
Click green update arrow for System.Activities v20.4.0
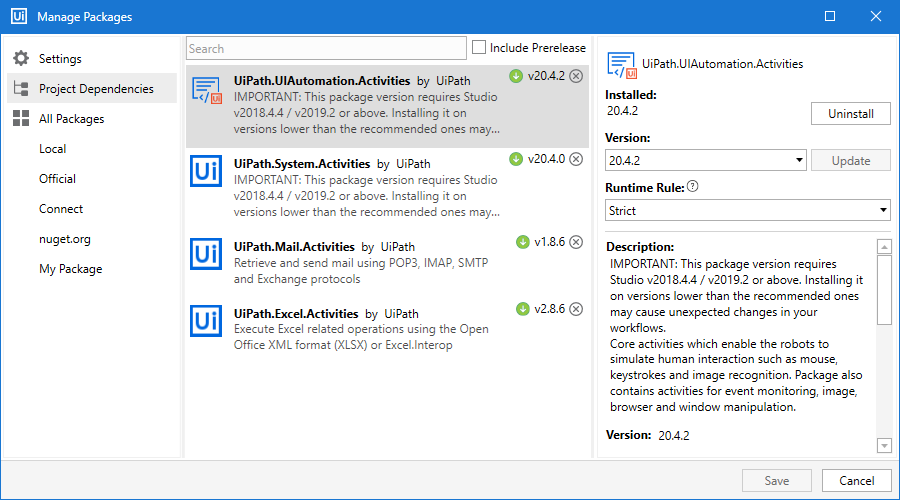pos(516,159)
